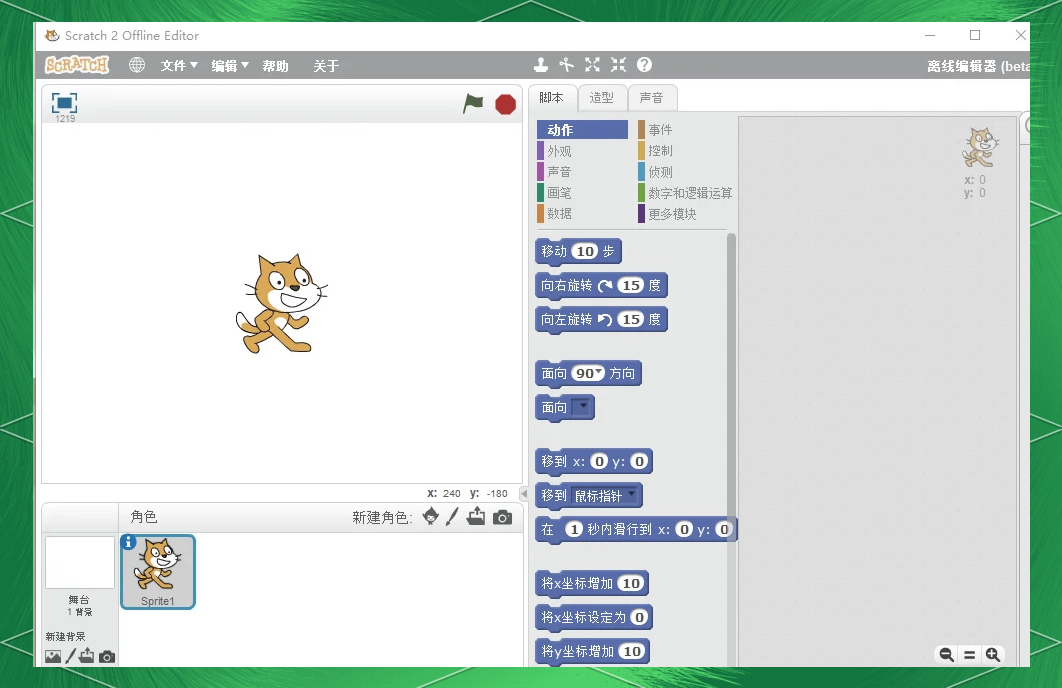Image resolution: width=1062 pixels, height=688 pixels.
Task: Select the Sprite1 thumbnail
Action: [158, 572]
